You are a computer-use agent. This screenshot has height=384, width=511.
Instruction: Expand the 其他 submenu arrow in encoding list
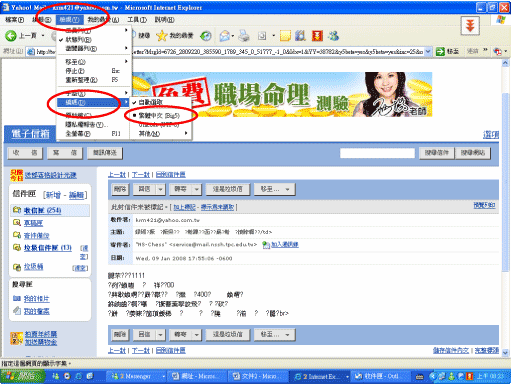point(186,133)
